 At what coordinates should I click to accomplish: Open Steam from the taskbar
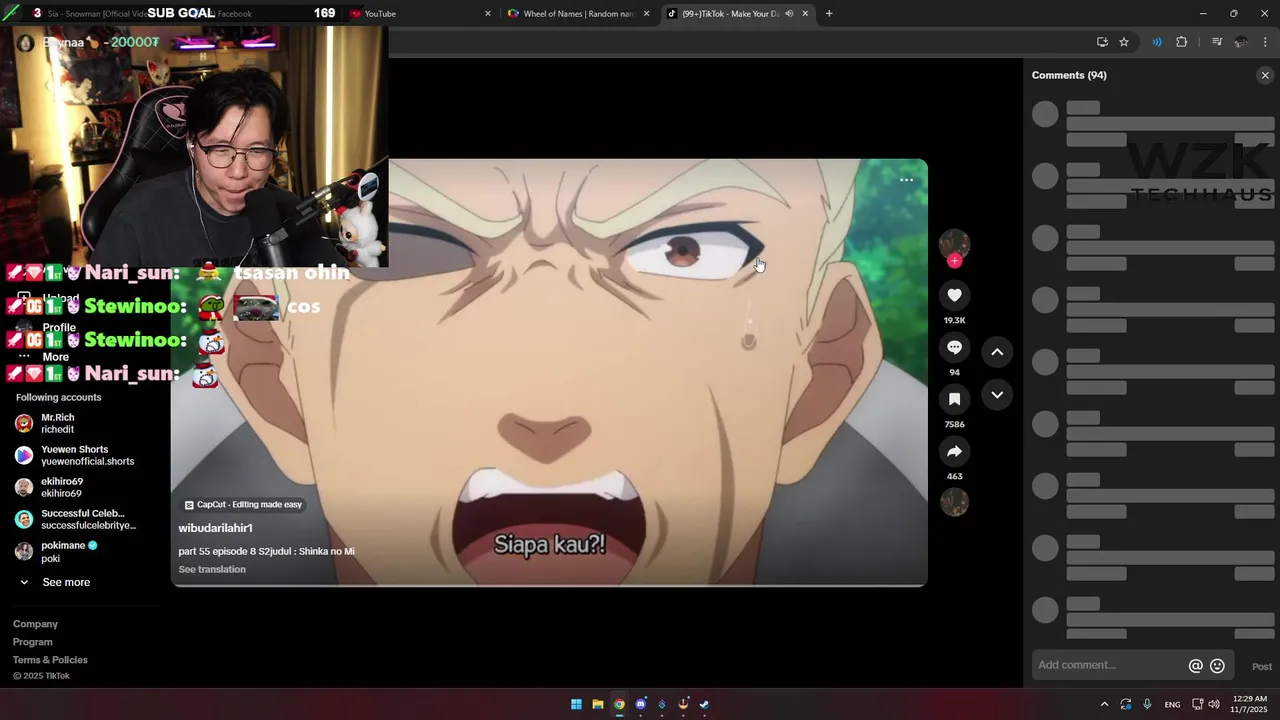704,704
